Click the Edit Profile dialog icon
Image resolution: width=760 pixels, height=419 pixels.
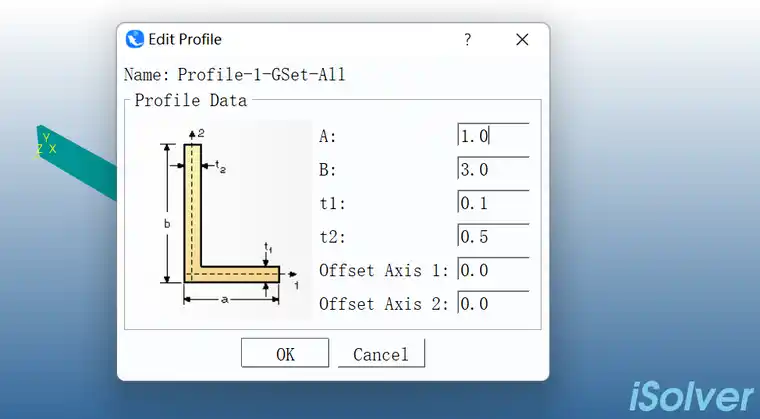tap(135, 40)
